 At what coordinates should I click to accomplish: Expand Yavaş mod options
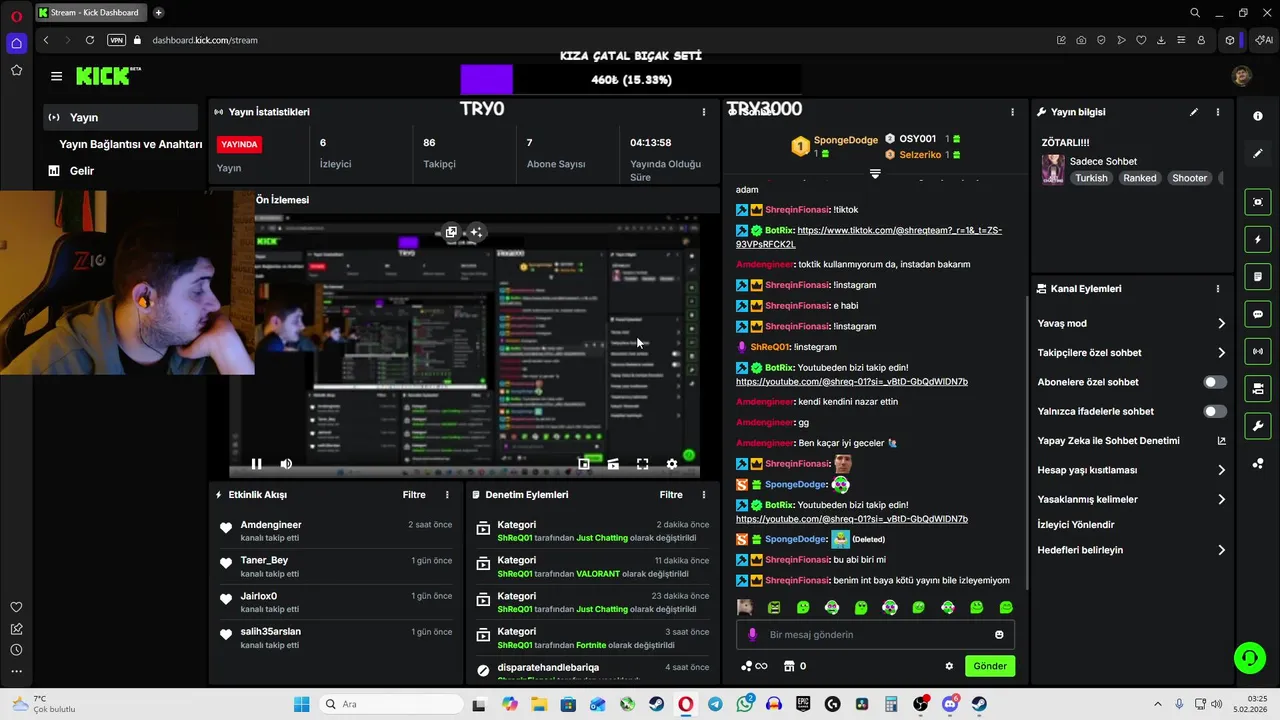(1221, 323)
